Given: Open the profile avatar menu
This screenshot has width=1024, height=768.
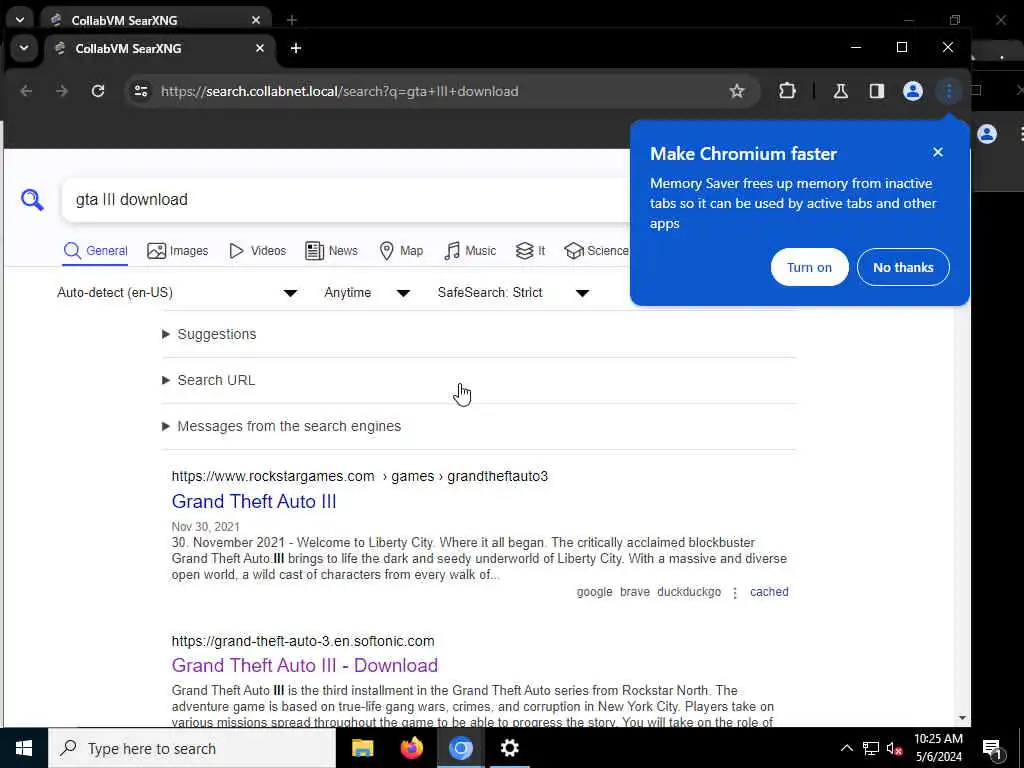Looking at the screenshot, I should point(912,91).
